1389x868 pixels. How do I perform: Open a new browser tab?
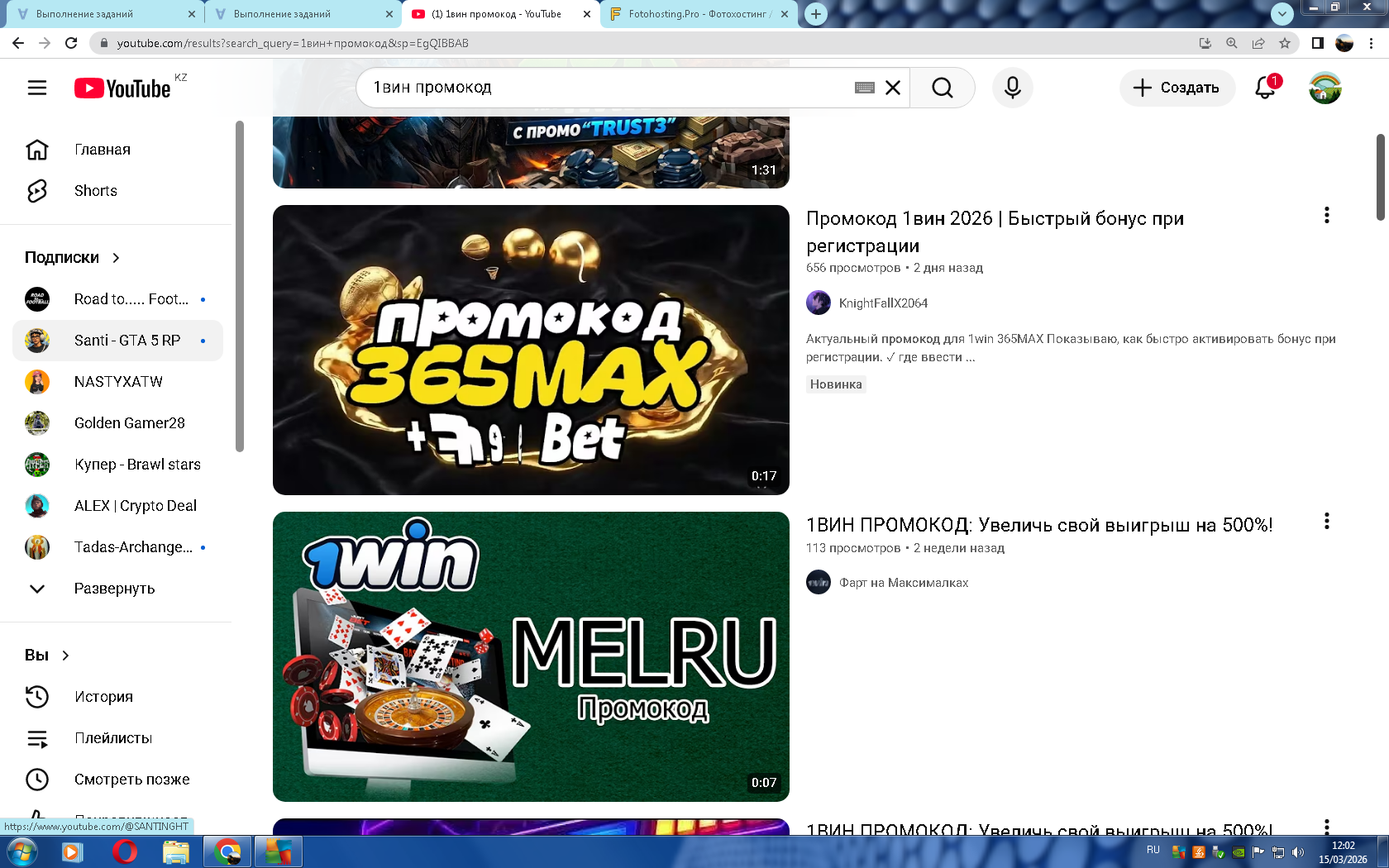(816, 14)
